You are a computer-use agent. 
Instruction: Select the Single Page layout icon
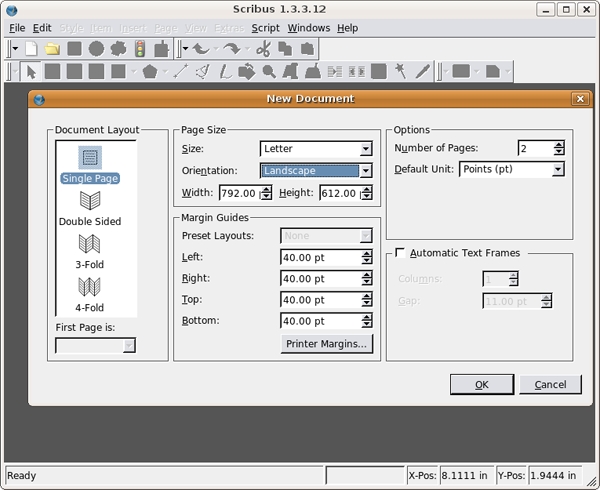click(90, 158)
